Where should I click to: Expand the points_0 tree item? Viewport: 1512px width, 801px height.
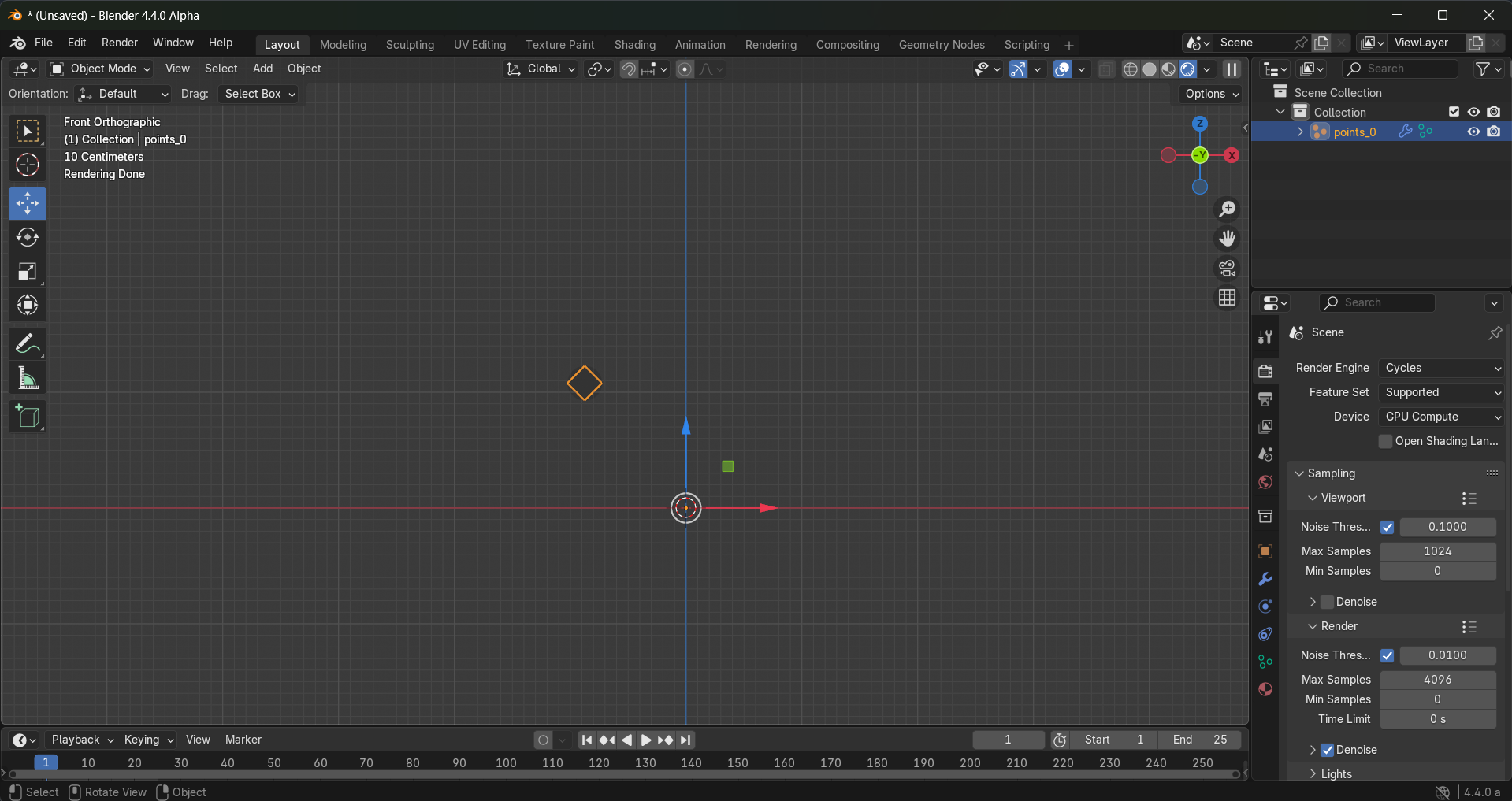pos(1300,132)
